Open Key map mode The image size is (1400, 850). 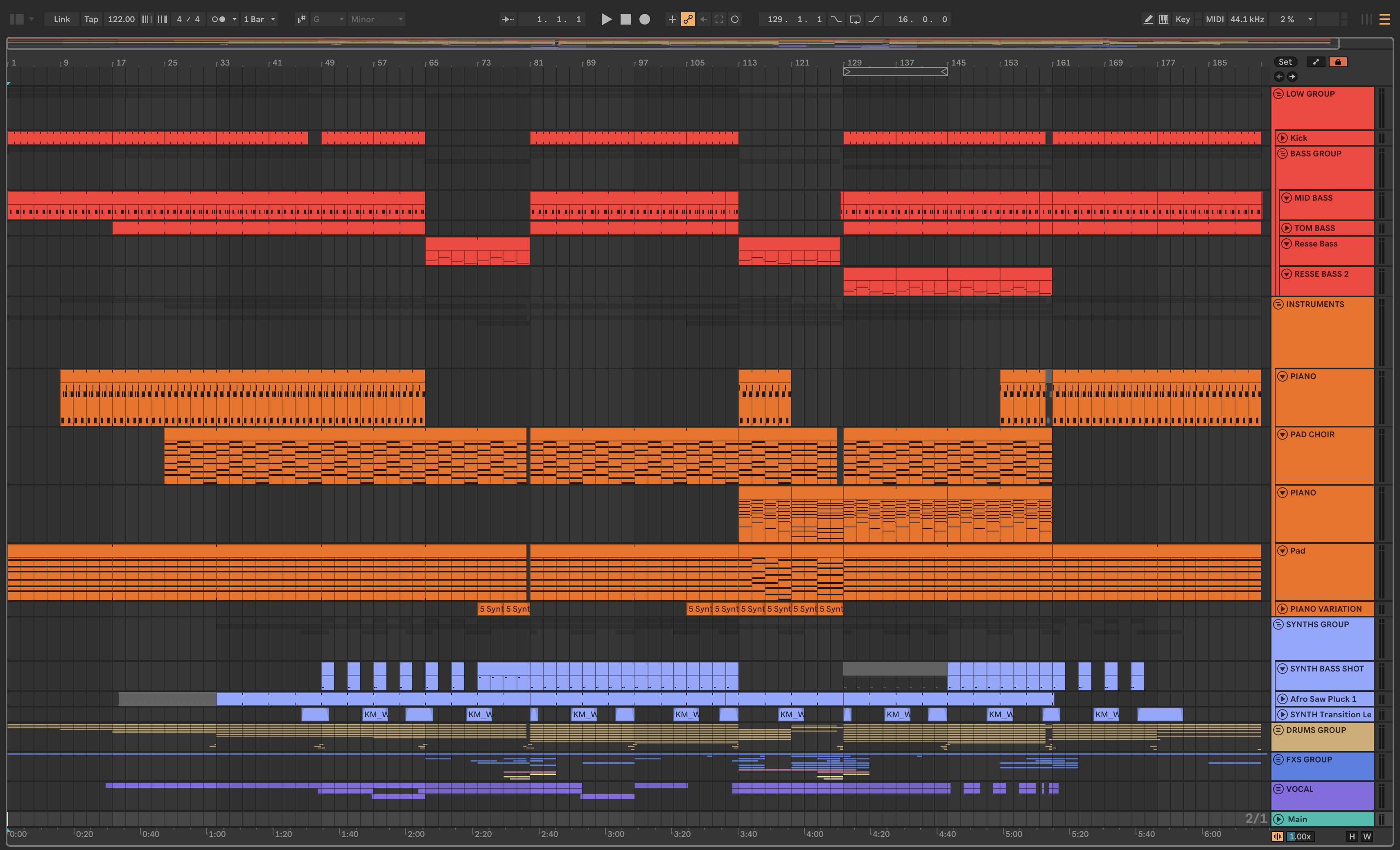[1182, 19]
